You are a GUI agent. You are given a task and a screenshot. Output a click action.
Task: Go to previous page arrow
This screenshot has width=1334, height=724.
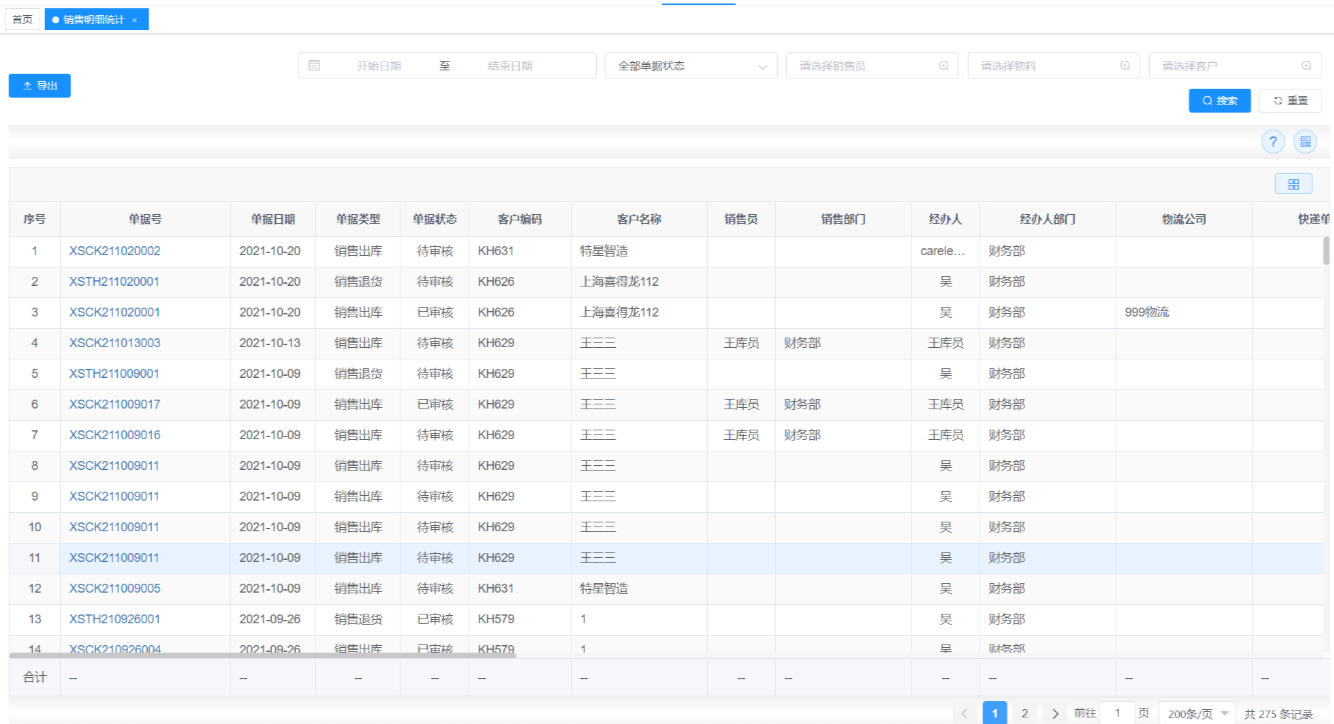click(x=964, y=714)
